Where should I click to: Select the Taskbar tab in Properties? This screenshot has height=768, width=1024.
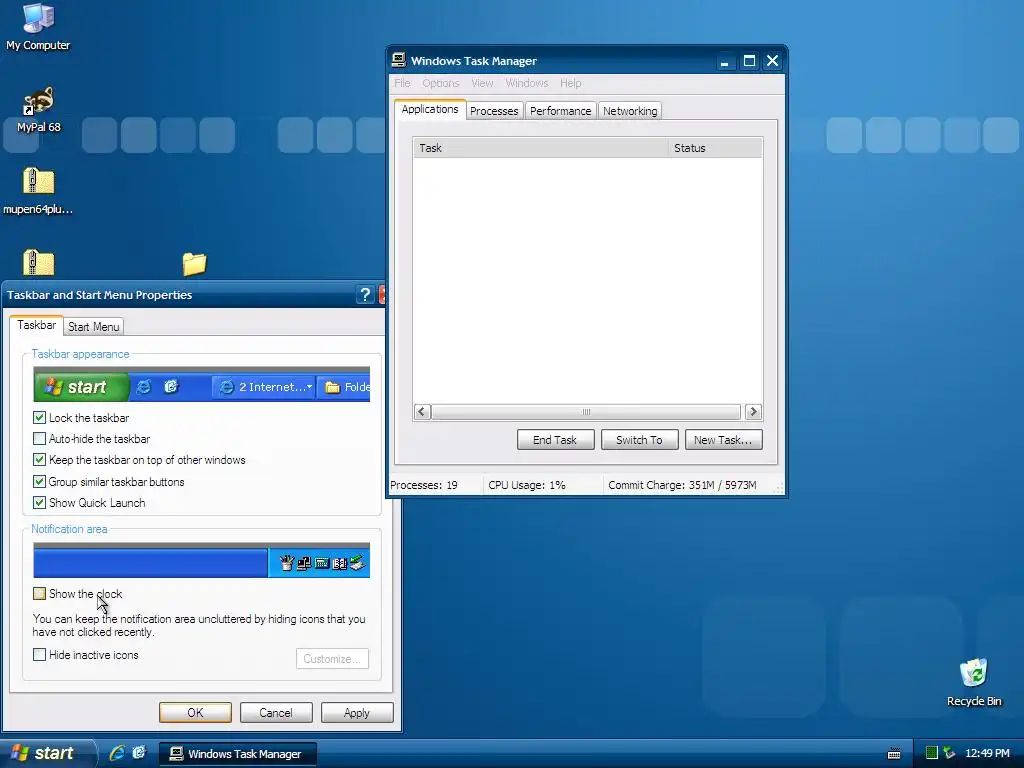click(x=37, y=325)
